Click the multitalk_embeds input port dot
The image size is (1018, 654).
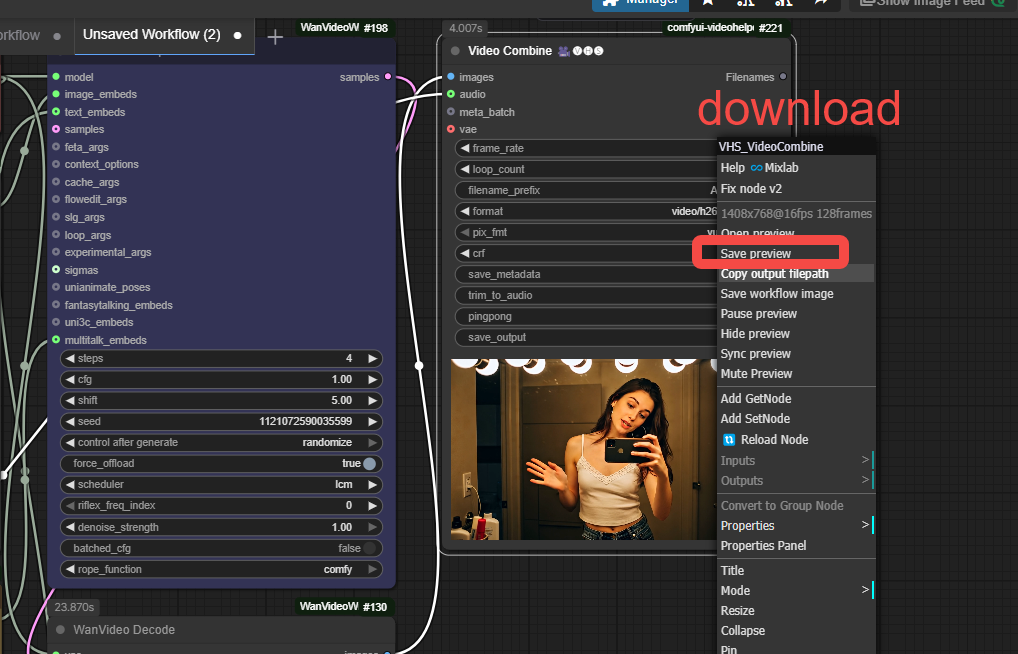[x=56, y=340]
